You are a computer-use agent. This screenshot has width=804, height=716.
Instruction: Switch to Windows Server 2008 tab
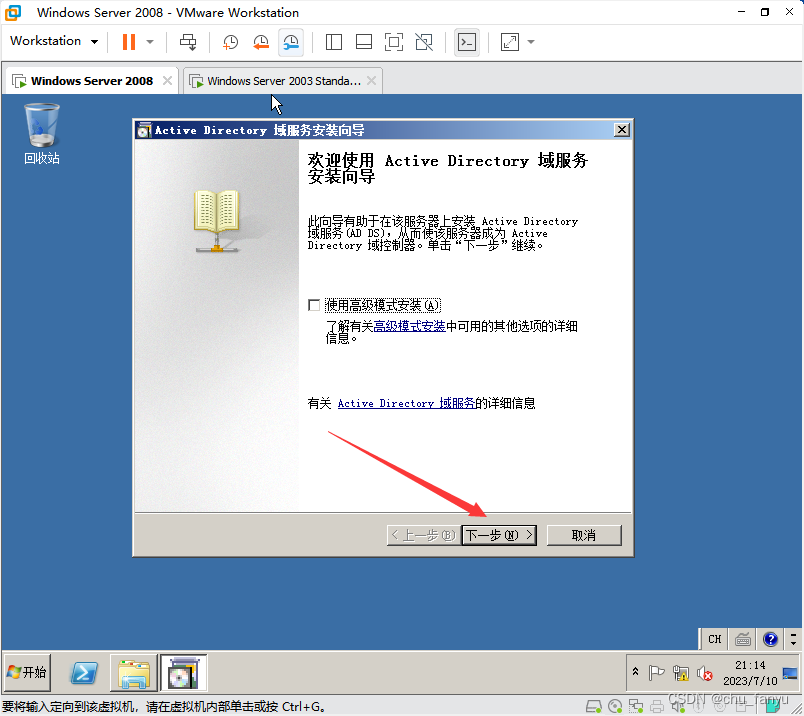(92, 81)
